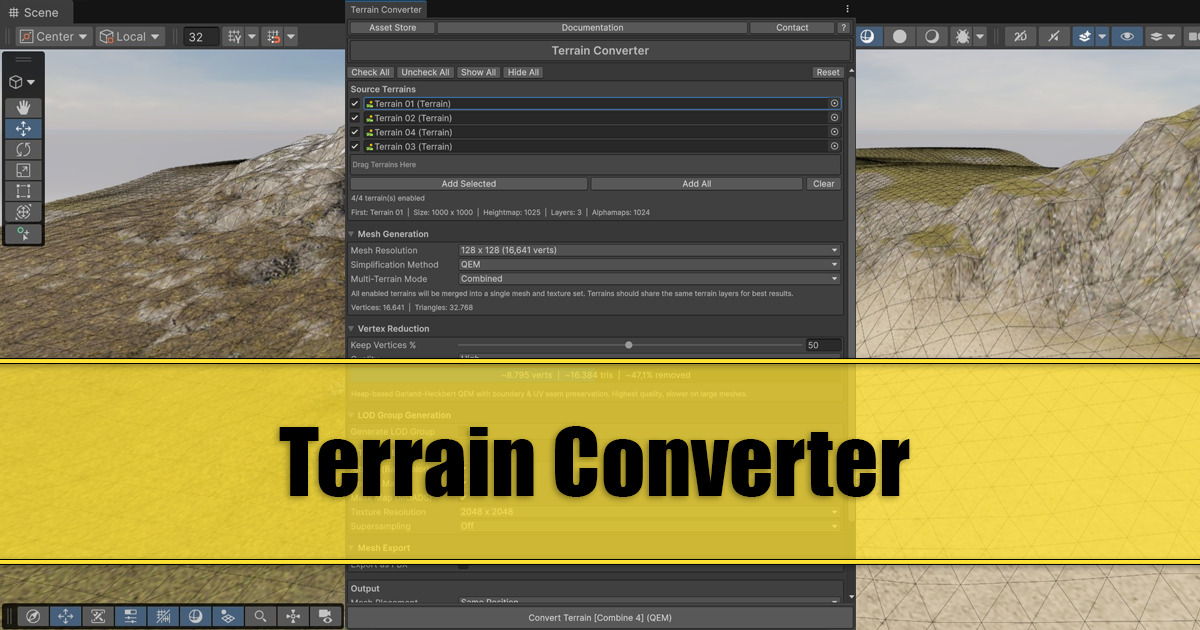Click the Reset button
The image size is (1200, 630).
[x=828, y=72]
